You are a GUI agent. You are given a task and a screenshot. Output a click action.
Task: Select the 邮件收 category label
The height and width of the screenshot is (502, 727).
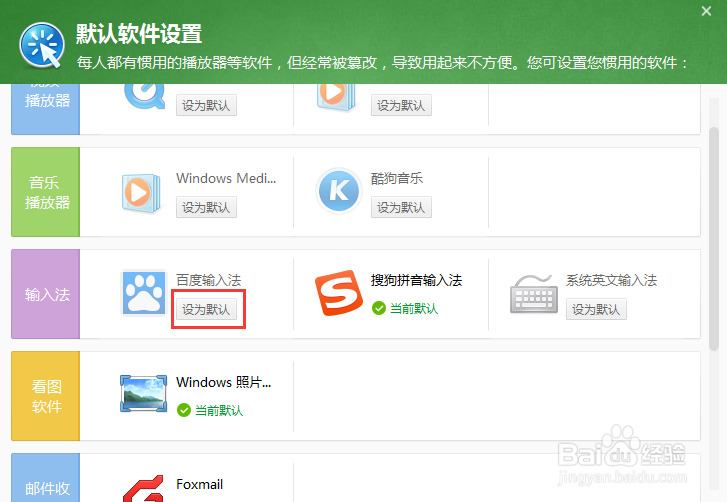tap(46, 478)
